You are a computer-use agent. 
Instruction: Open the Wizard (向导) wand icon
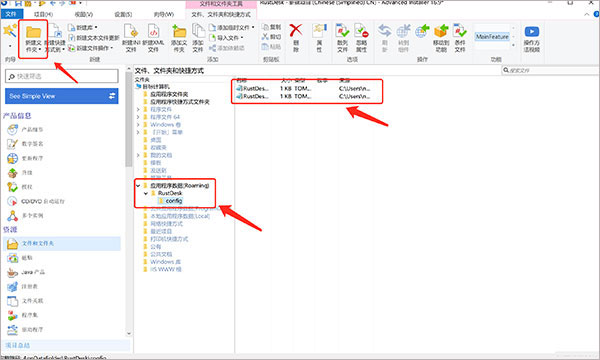click(x=10, y=31)
